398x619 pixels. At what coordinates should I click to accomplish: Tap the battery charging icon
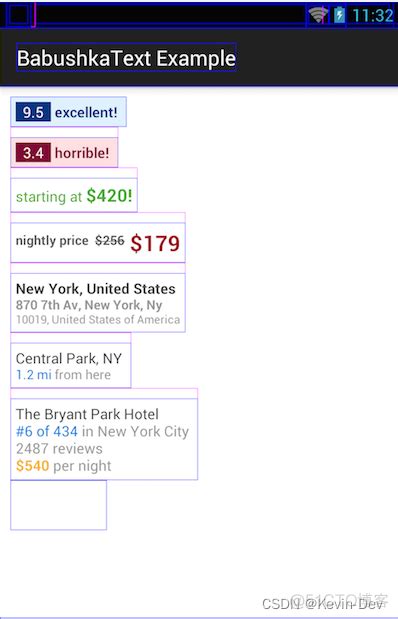click(339, 15)
